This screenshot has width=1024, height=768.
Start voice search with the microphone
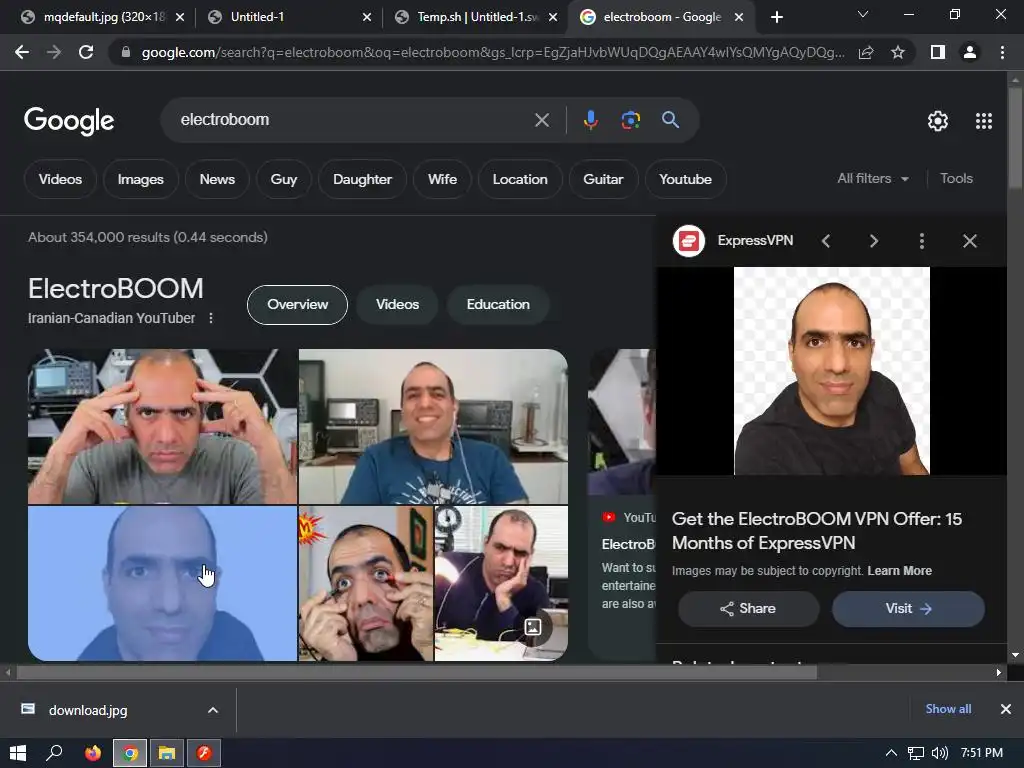point(590,120)
